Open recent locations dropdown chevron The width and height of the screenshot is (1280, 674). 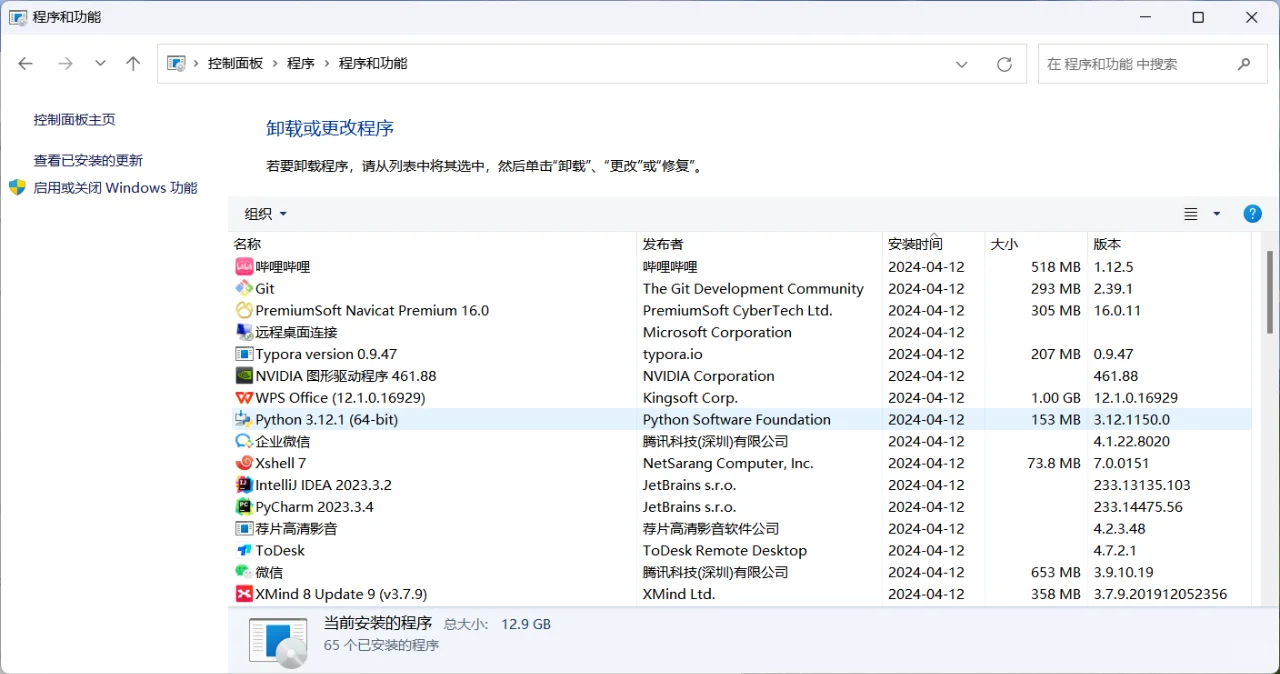point(100,64)
